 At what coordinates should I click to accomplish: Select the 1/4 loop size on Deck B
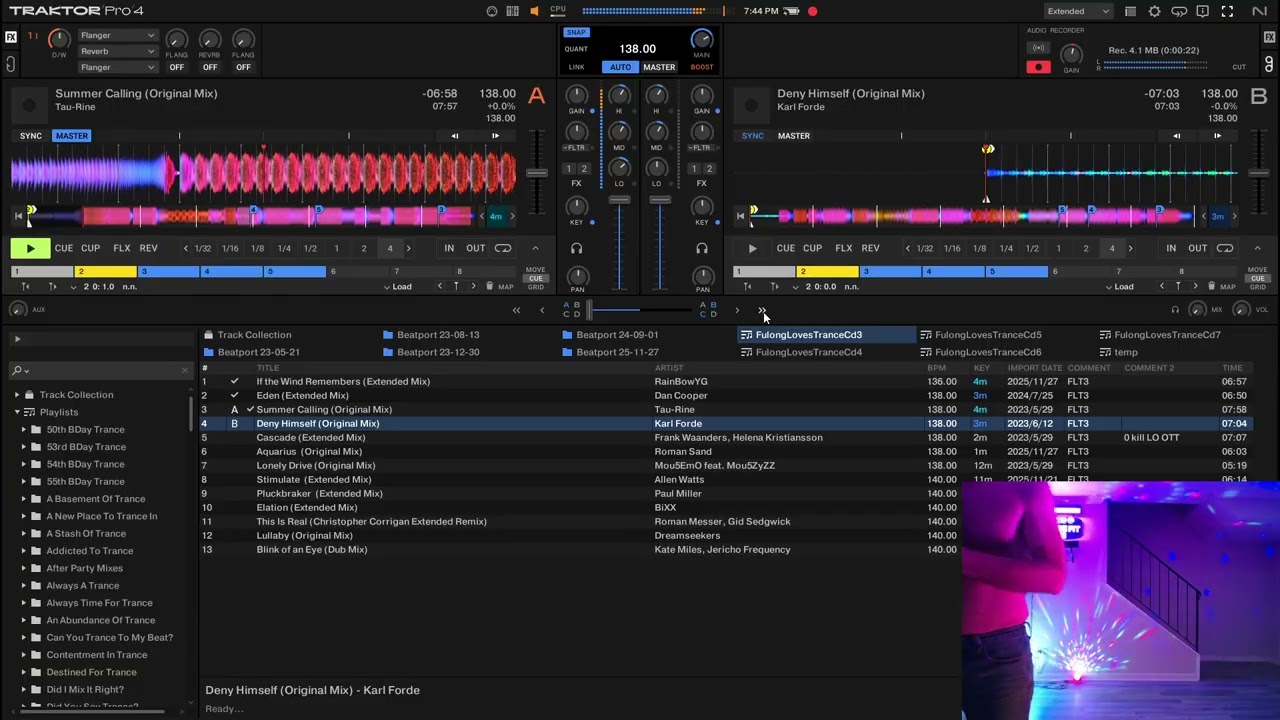pos(1006,248)
